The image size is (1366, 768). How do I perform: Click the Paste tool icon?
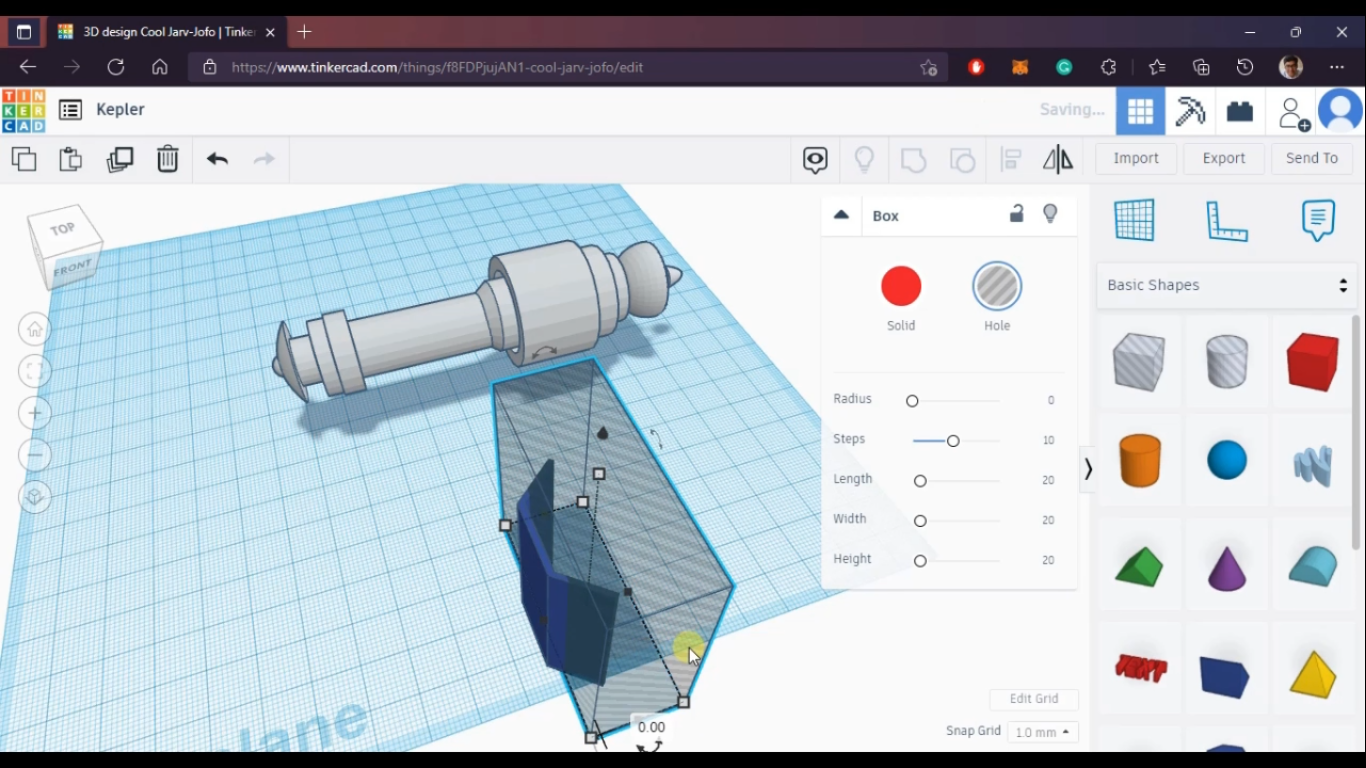70,159
